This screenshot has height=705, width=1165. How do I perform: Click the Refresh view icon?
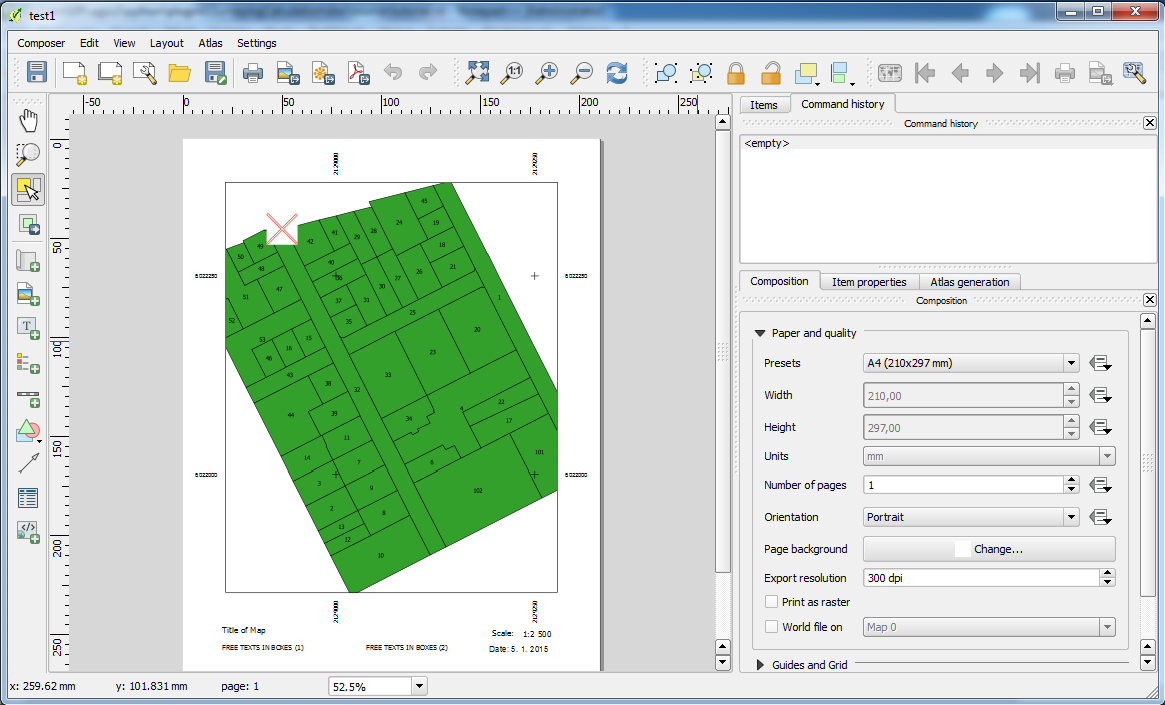point(617,72)
